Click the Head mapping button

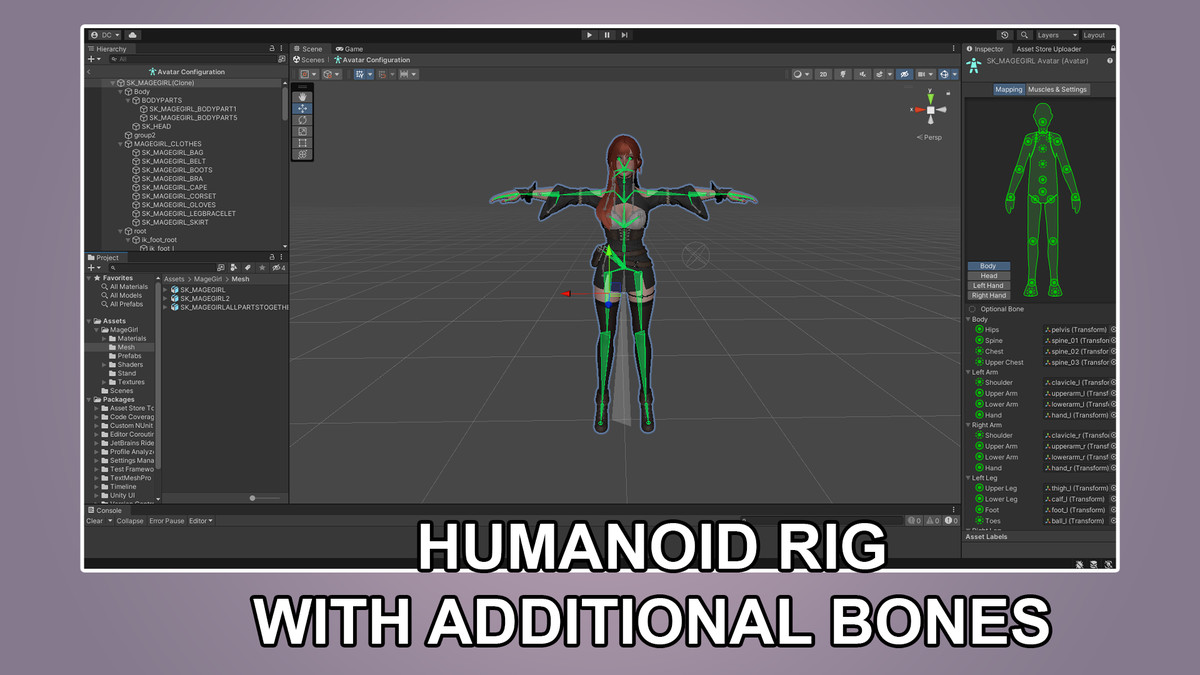tap(989, 276)
